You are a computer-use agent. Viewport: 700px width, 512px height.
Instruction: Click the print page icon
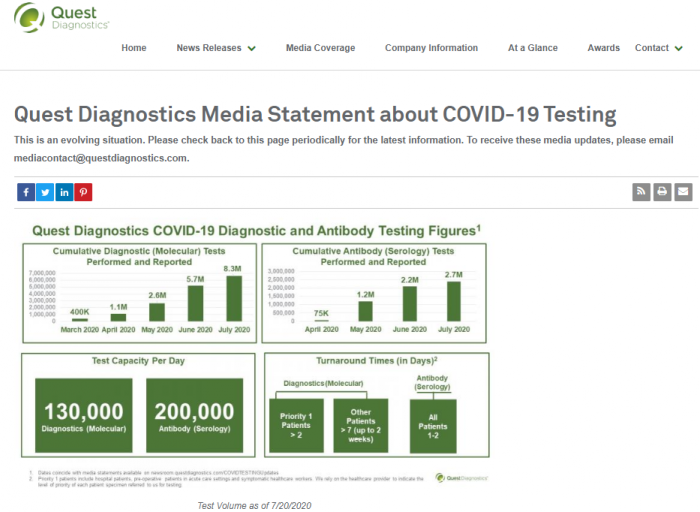click(662, 192)
